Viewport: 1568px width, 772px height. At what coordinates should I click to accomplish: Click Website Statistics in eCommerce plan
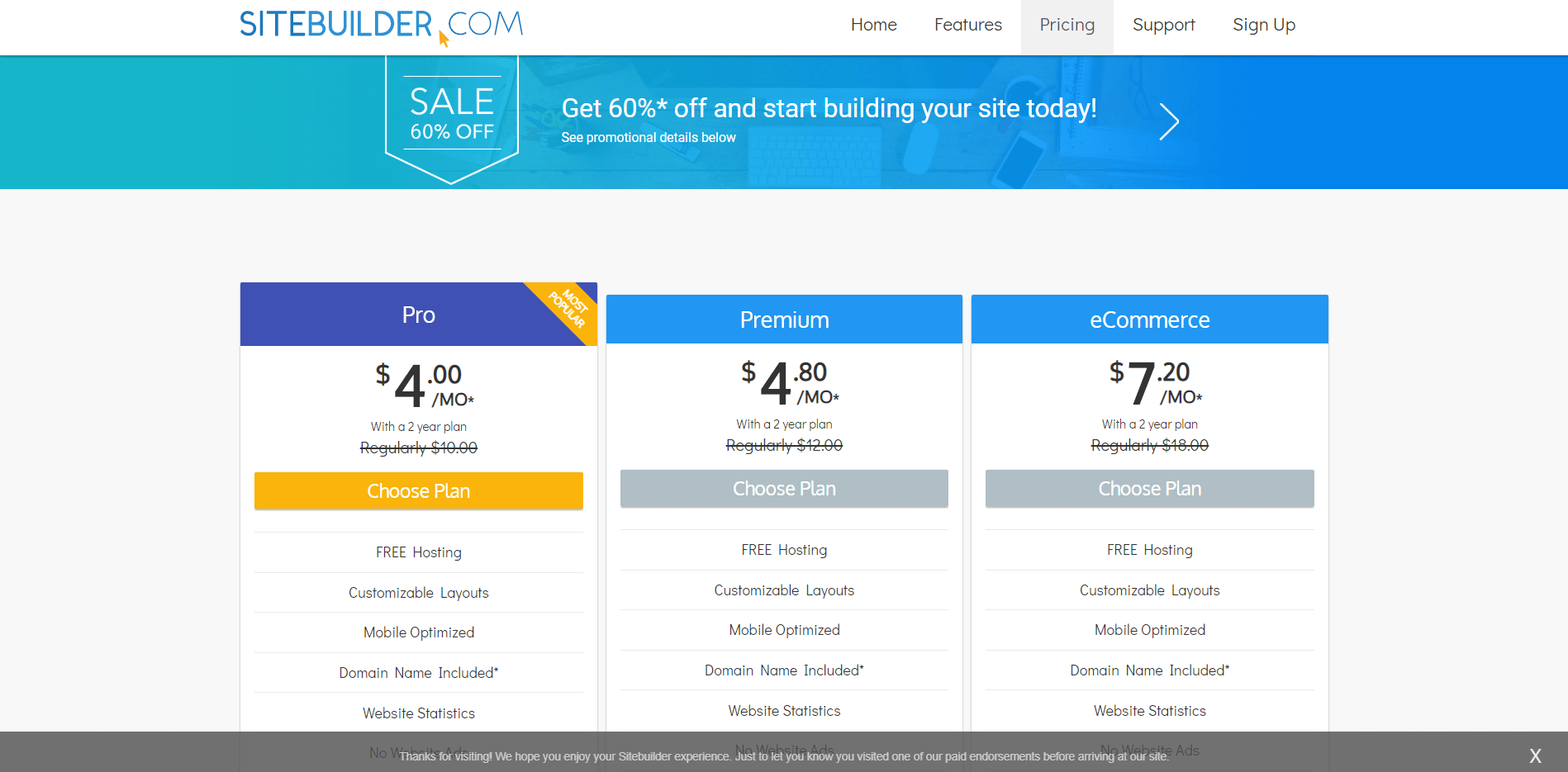click(x=1149, y=711)
